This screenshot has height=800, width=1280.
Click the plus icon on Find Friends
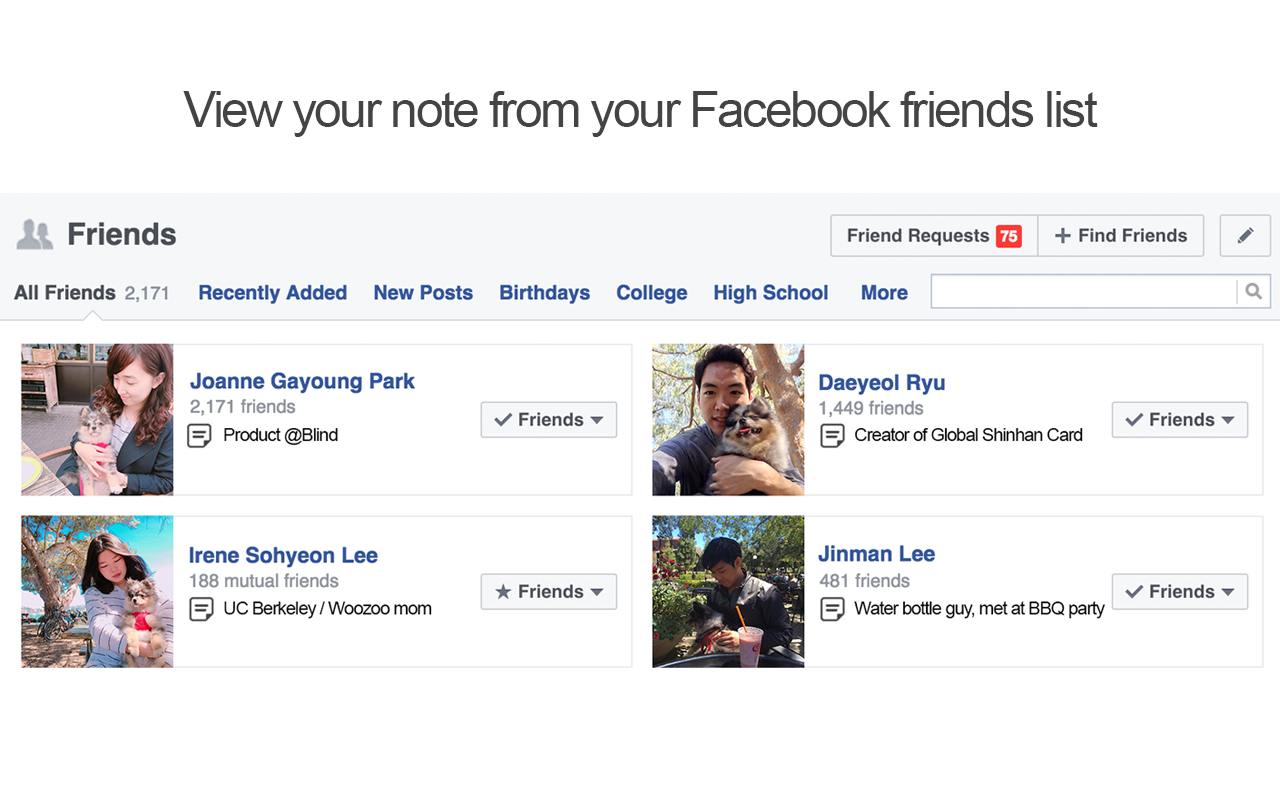[1063, 235]
